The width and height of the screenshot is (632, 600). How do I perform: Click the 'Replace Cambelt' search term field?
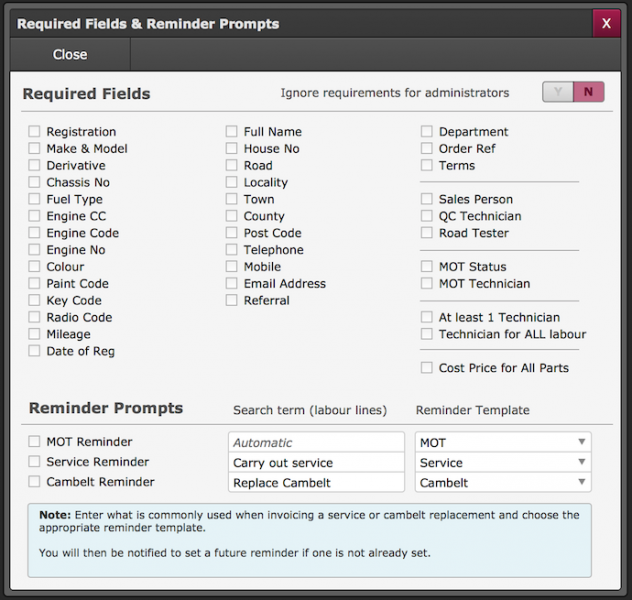pos(317,483)
